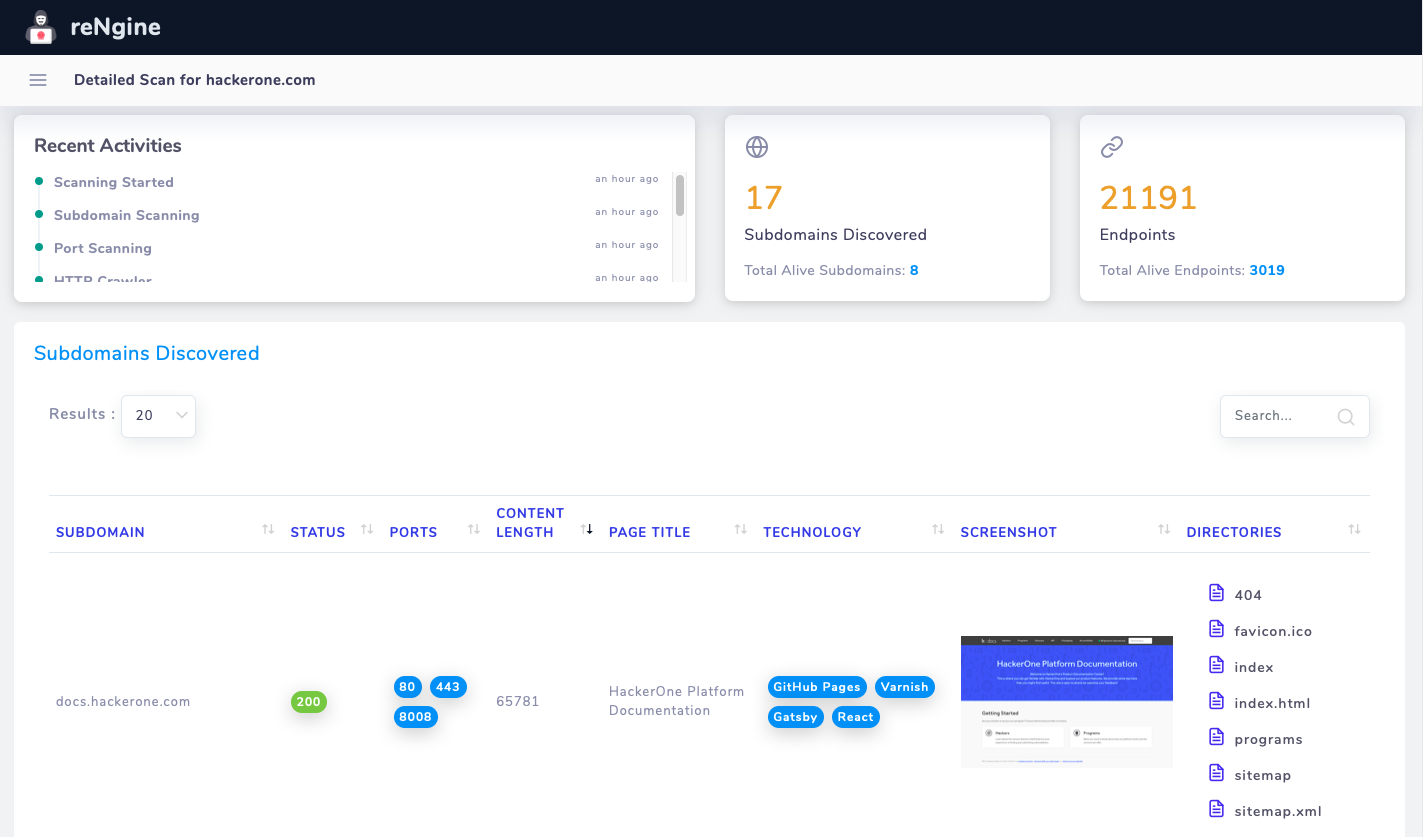Click the 404 directory name

(x=1248, y=595)
